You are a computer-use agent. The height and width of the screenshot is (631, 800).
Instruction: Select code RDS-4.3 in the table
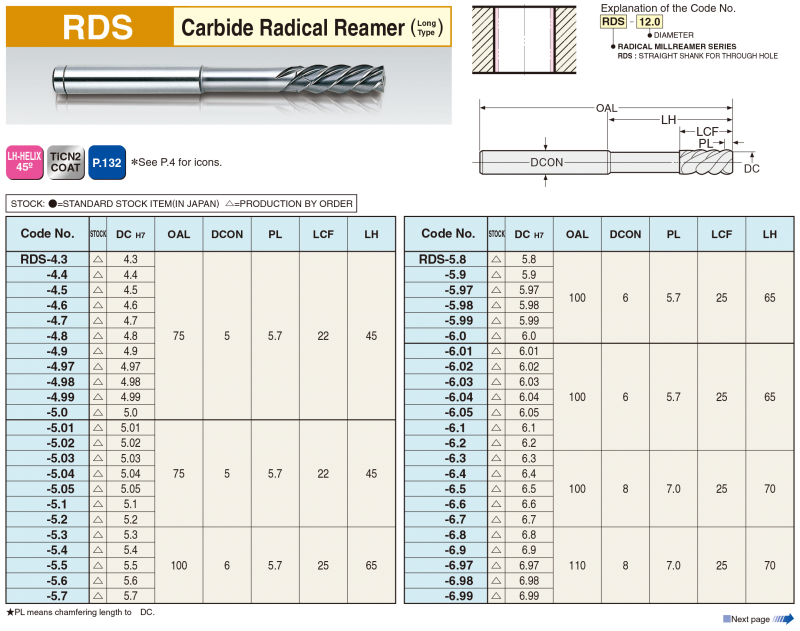point(47,259)
